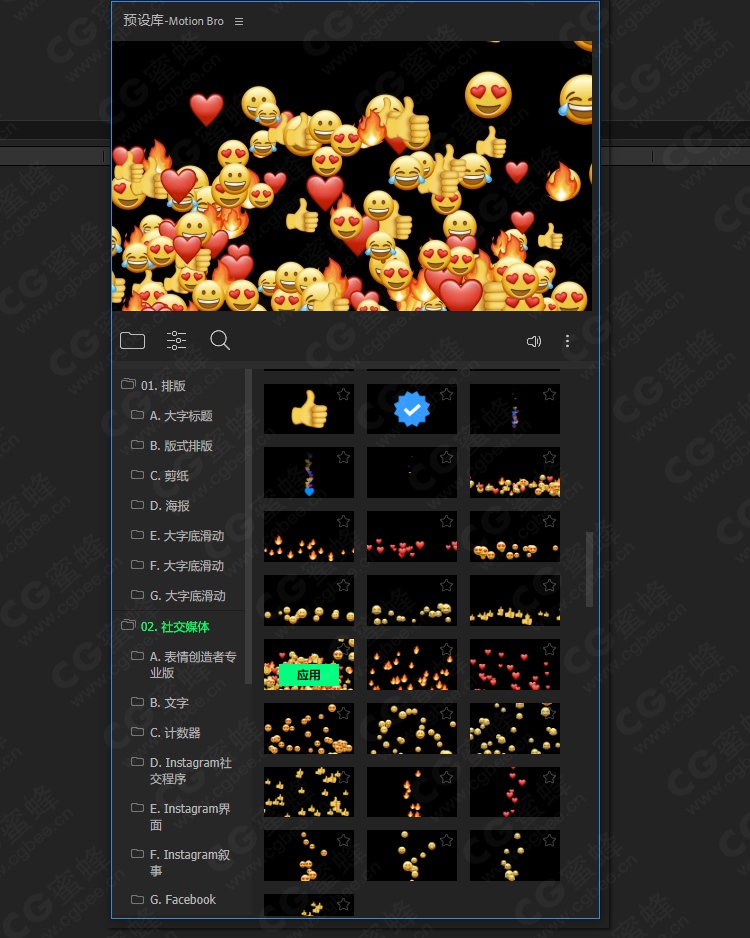This screenshot has width=750, height=938.
Task: Open the E. Instagram界面 folder
Action: point(181,817)
